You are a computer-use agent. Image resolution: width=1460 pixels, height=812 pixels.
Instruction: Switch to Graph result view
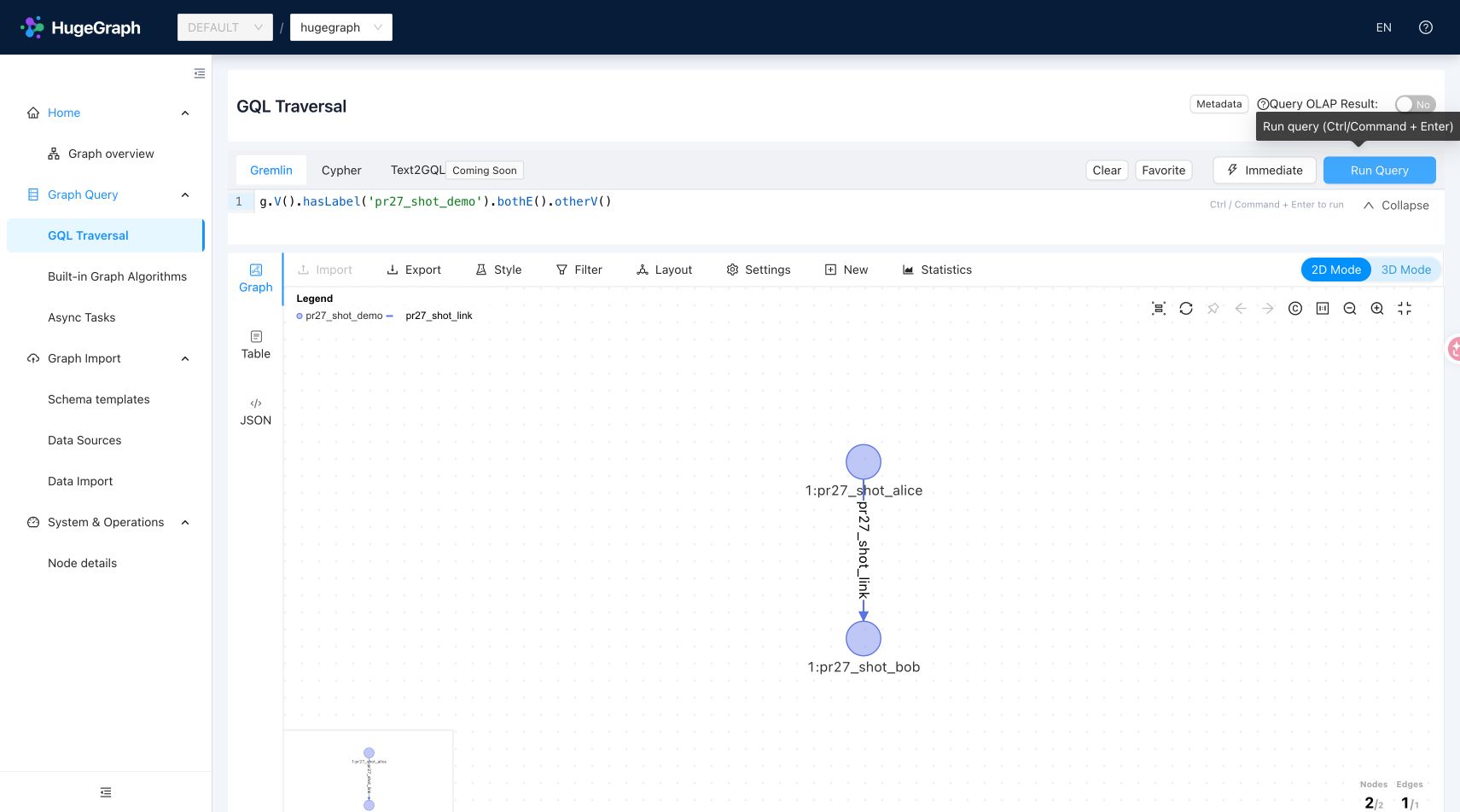click(256, 278)
